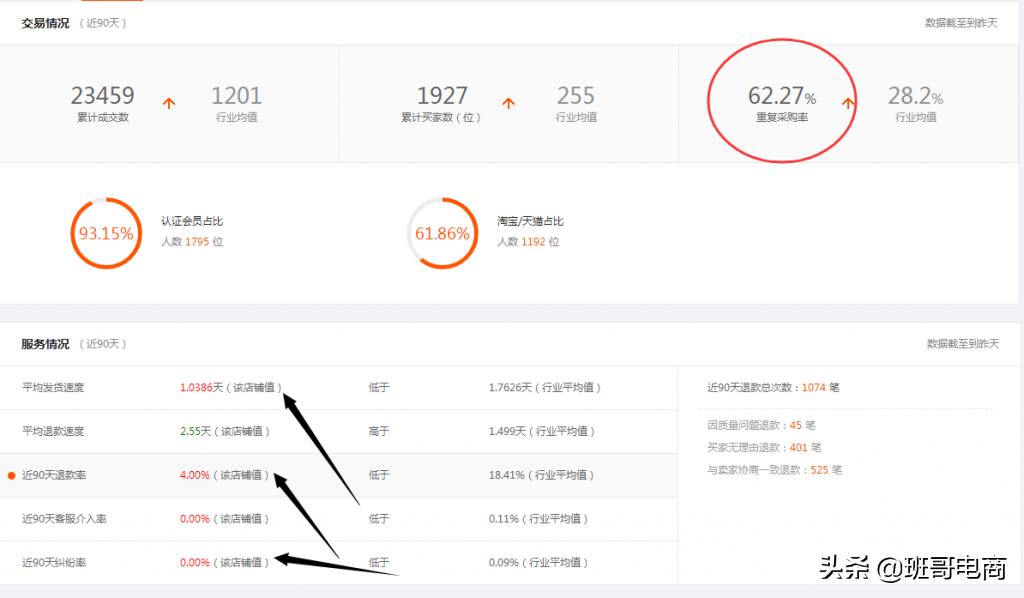Open the 近90天 period selector
1024x598 pixels.
(x=102, y=22)
